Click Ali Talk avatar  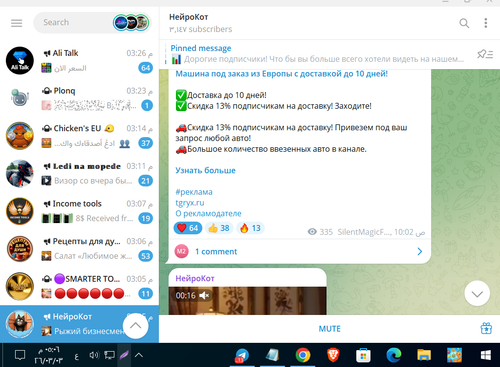coord(20,60)
